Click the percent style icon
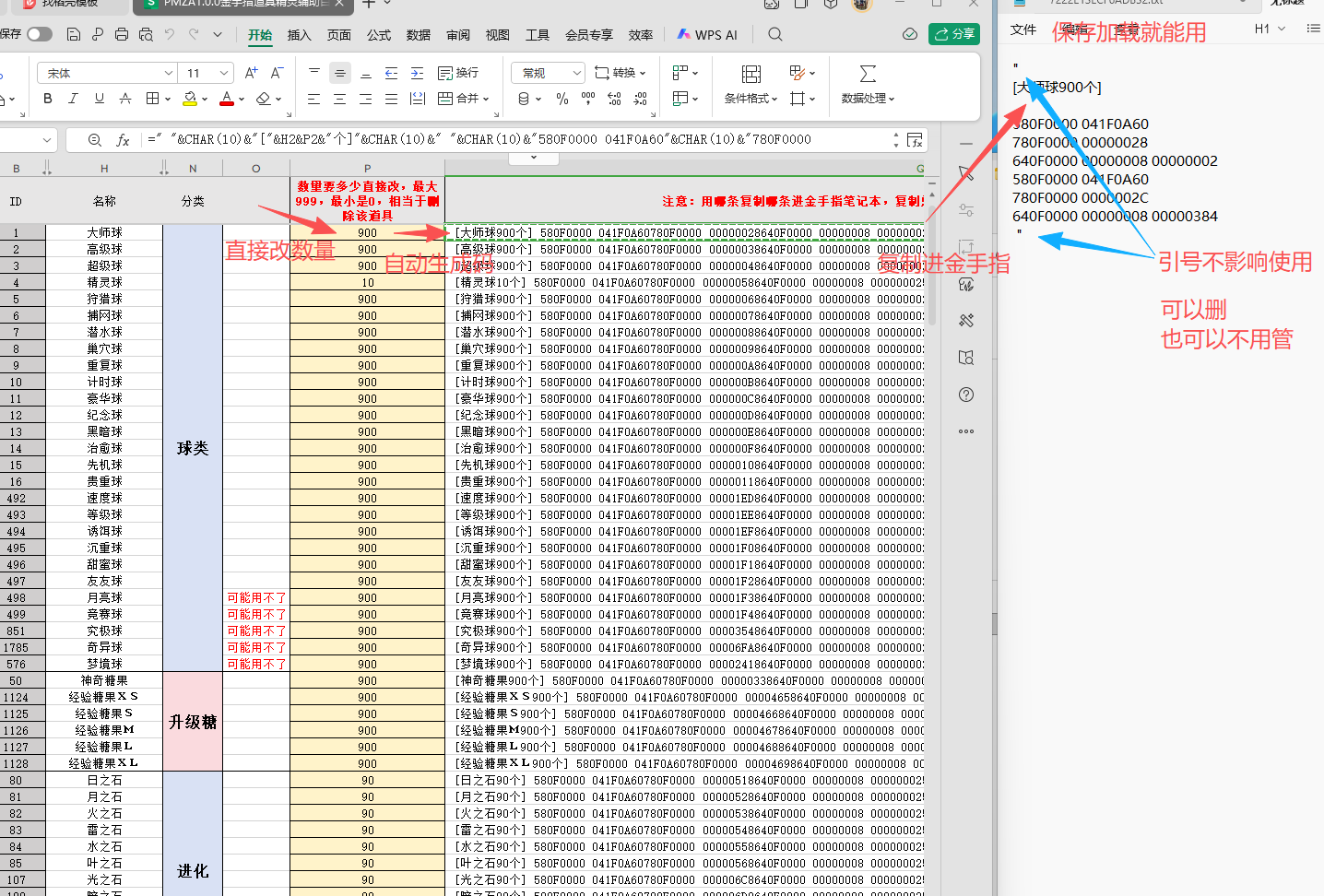The width and height of the screenshot is (1324, 896). point(562,99)
